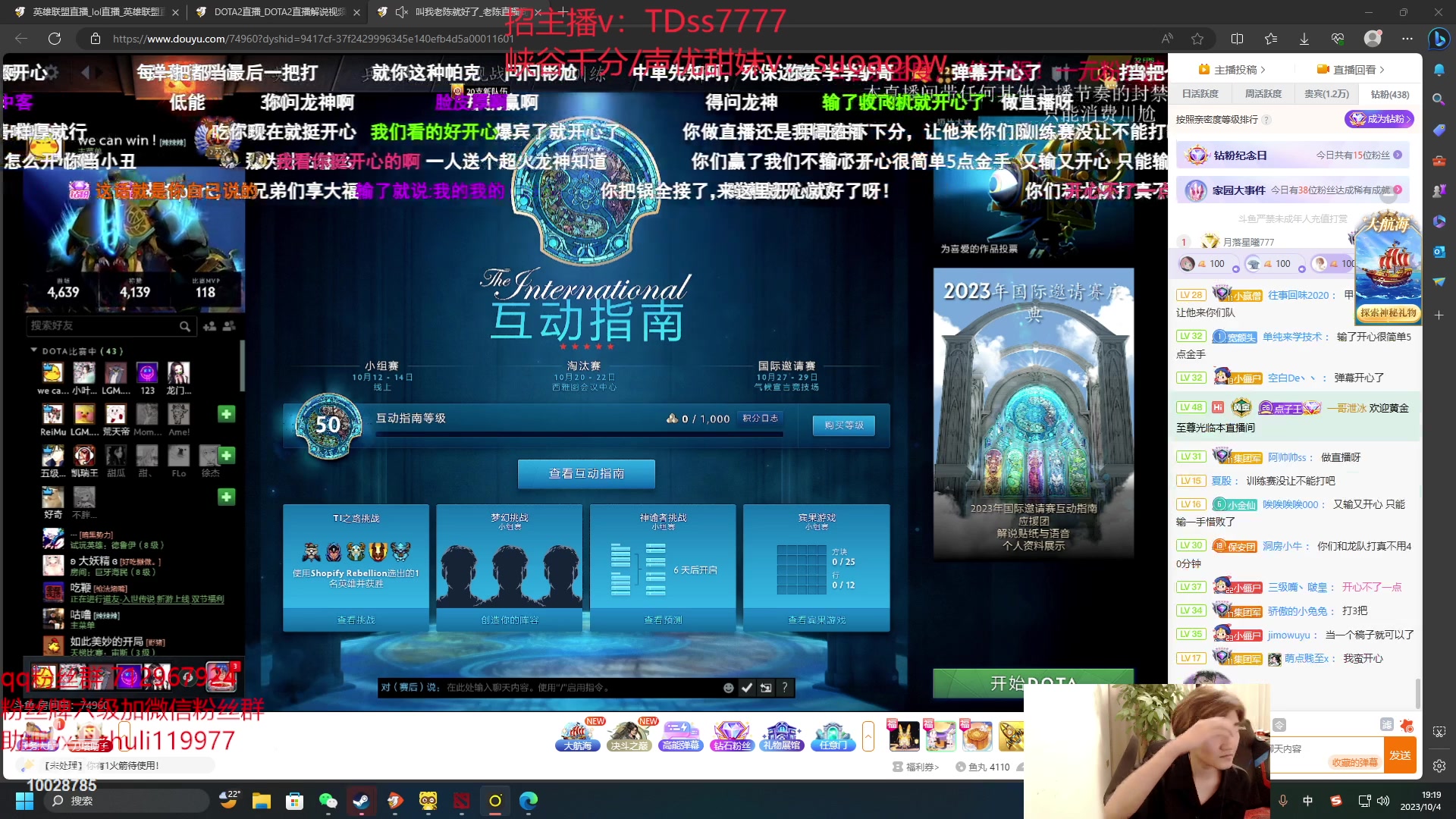Refresh the Douyu page in the browser
The height and width of the screenshot is (819, 1456).
point(55,39)
